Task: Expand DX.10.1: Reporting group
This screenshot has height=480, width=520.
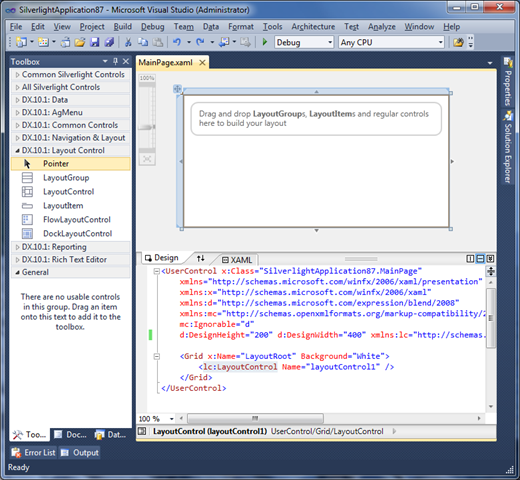Action: tap(17, 248)
